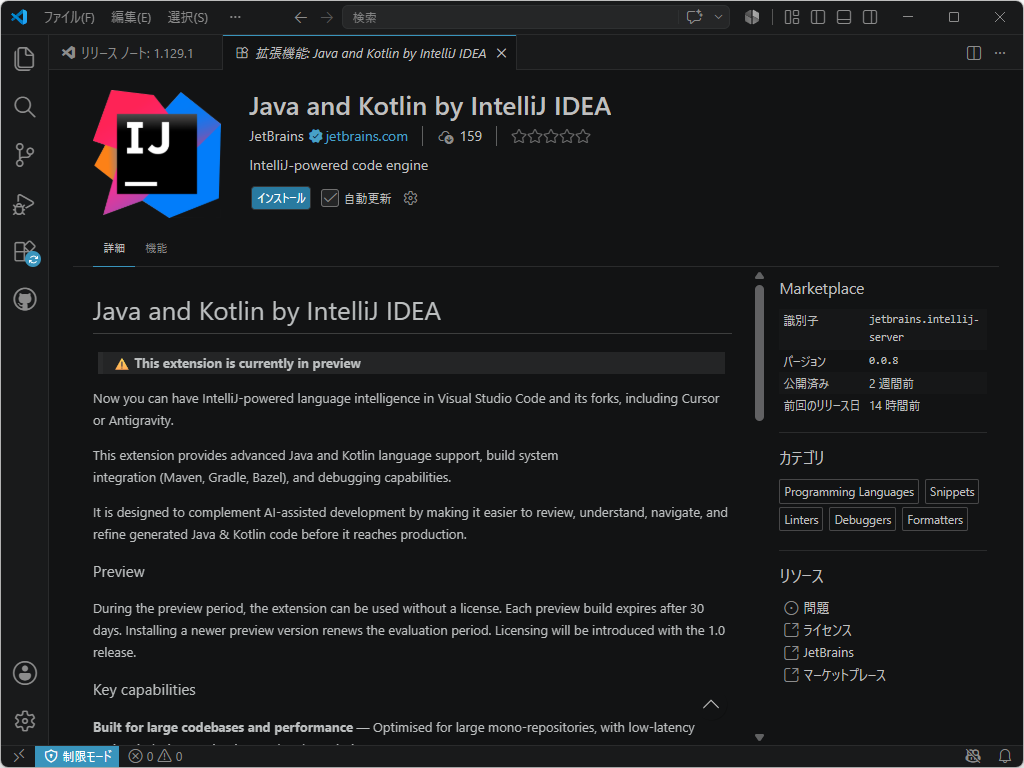Go back with the left arrow
This screenshot has height=768, width=1024.
click(x=300, y=18)
